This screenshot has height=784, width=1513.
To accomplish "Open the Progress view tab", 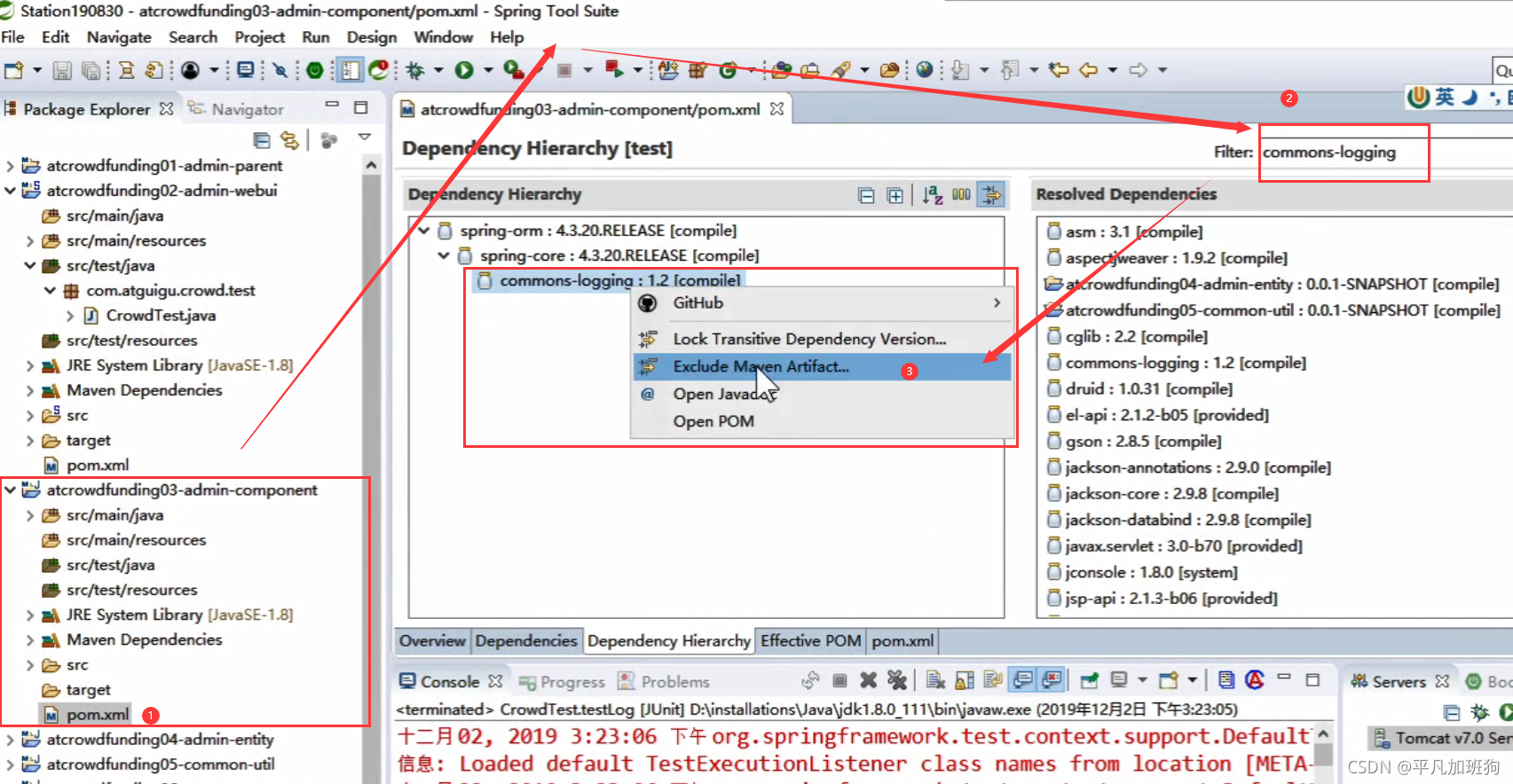I will [x=562, y=681].
